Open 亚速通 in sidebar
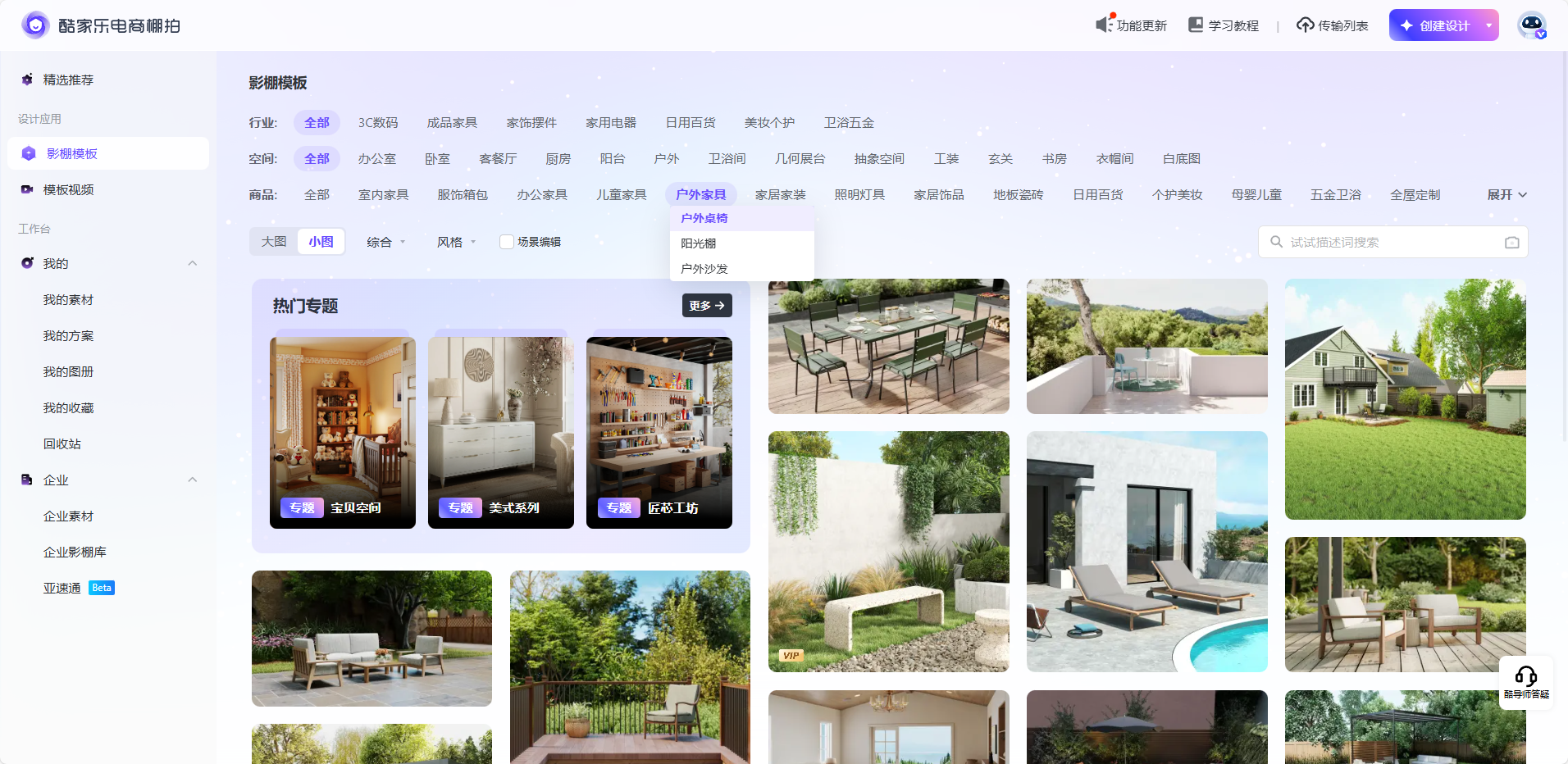The image size is (1568, 764). point(62,589)
